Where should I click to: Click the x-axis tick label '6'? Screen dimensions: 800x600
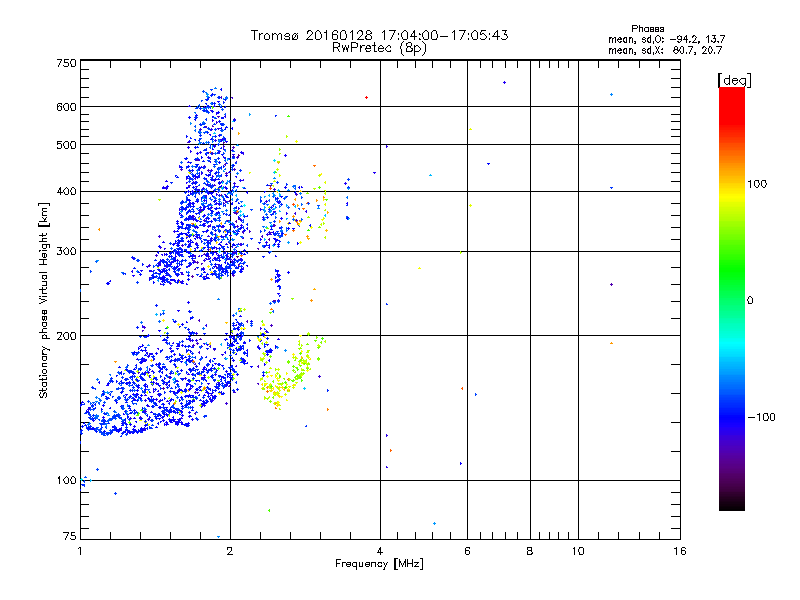tap(467, 551)
